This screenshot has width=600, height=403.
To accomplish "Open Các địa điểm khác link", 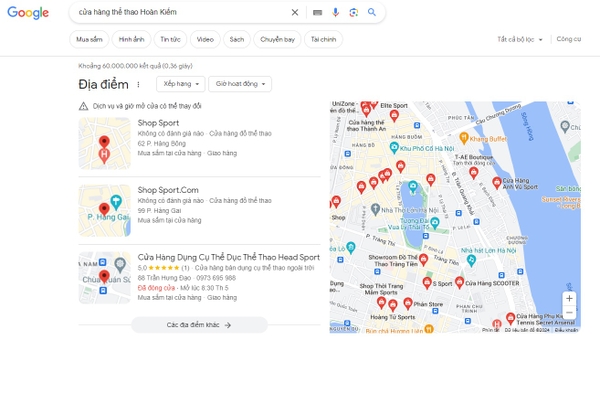I will (x=199, y=325).
